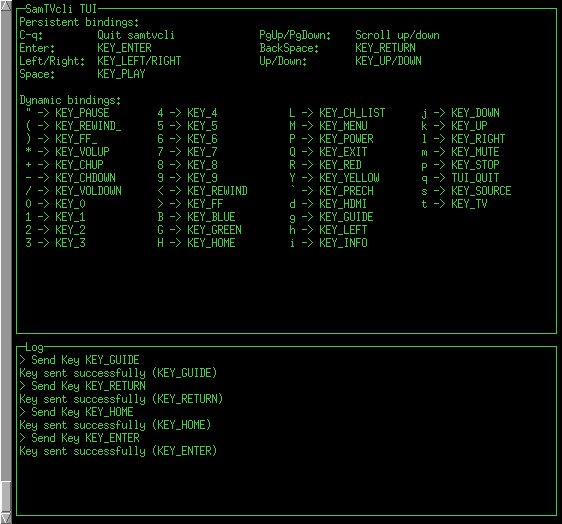The width and height of the screenshot is (562, 524).
Task: Click log line '> Send Key KEY_ENTER'
Action: click(79, 438)
